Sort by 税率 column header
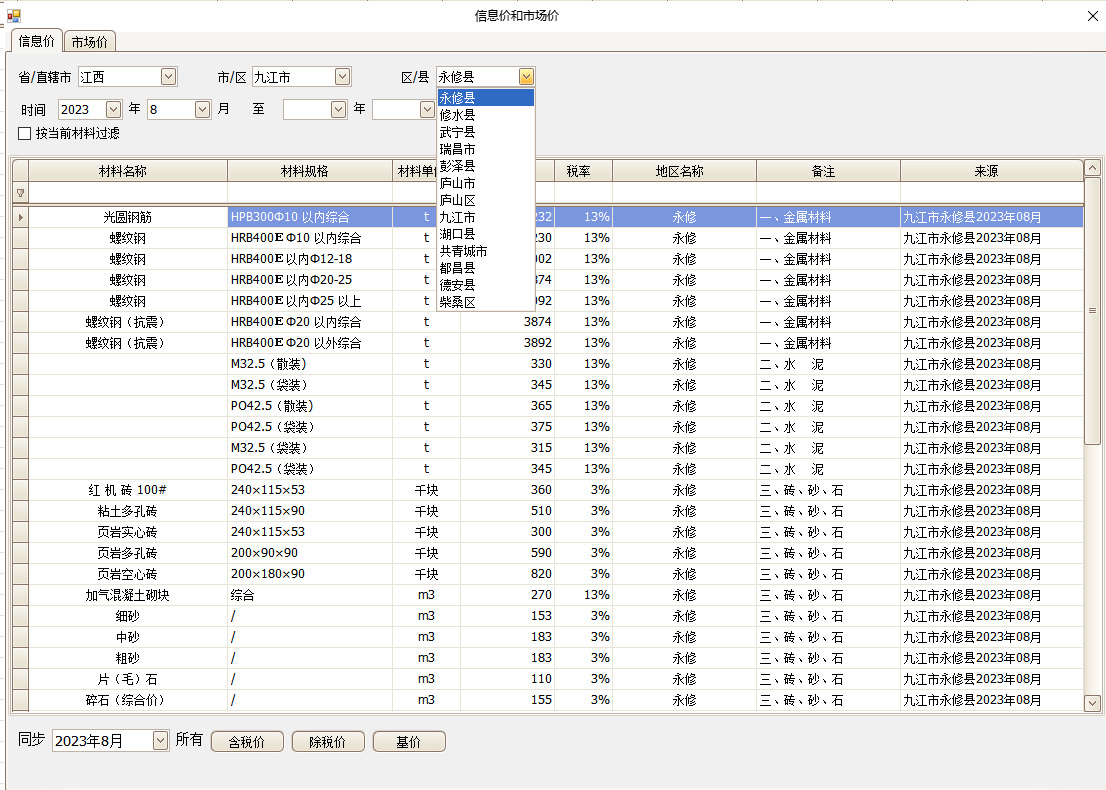 (583, 171)
